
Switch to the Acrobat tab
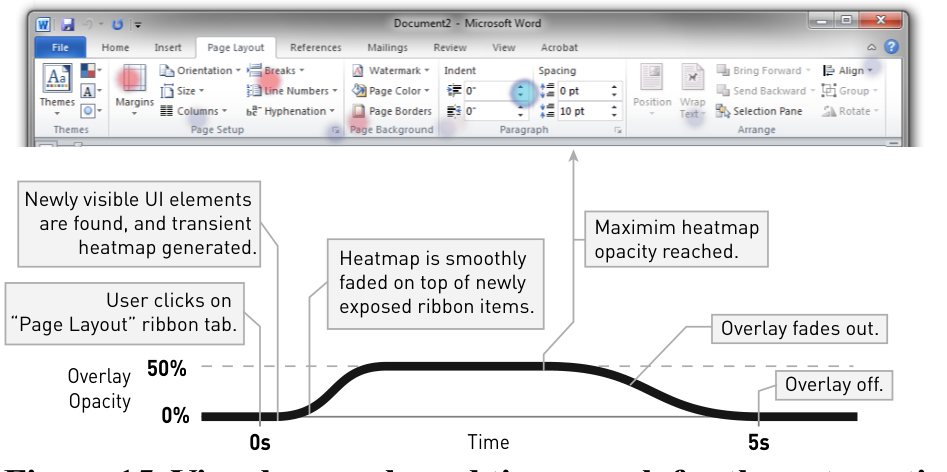click(x=559, y=48)
